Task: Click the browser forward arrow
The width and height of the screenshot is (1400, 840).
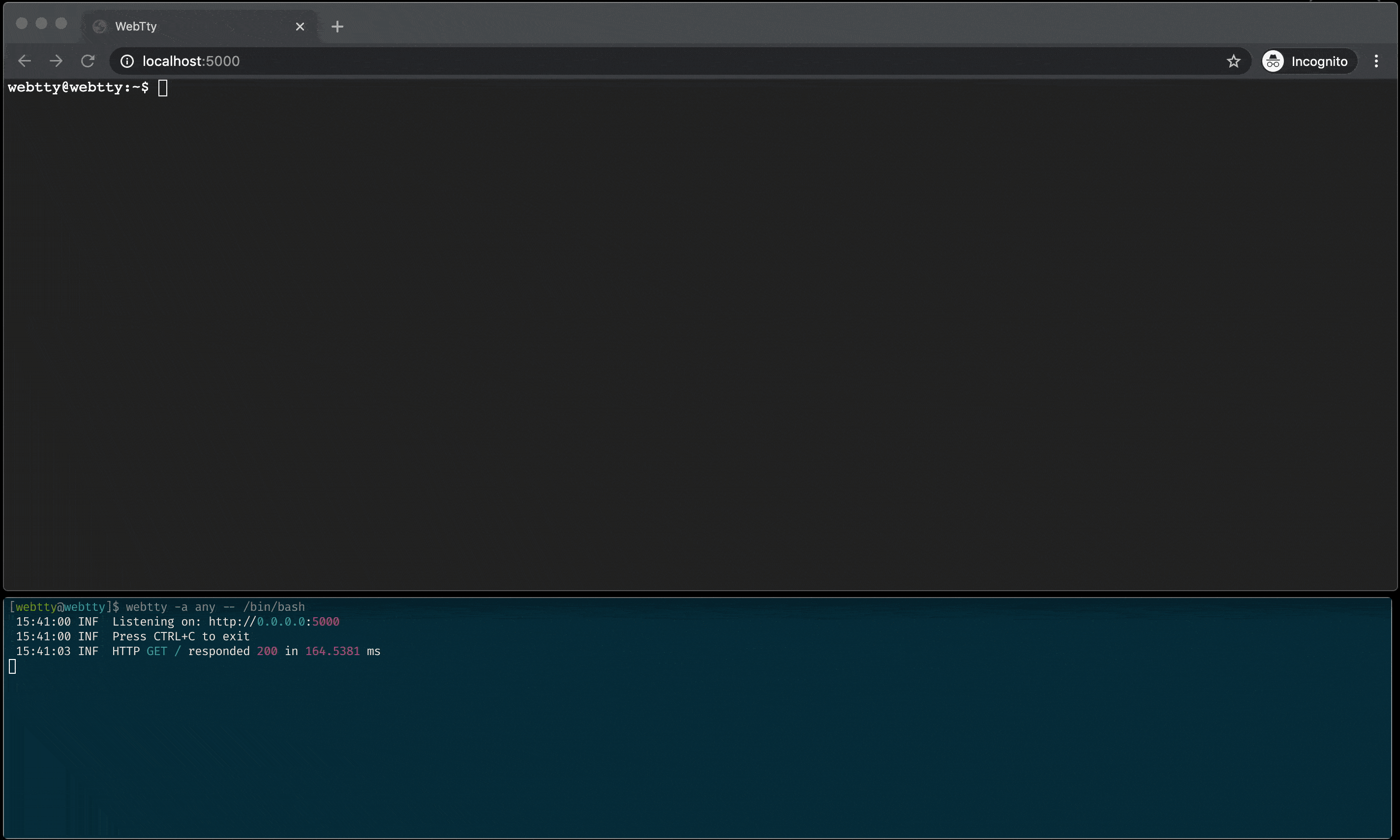Action: click(56, 61)
